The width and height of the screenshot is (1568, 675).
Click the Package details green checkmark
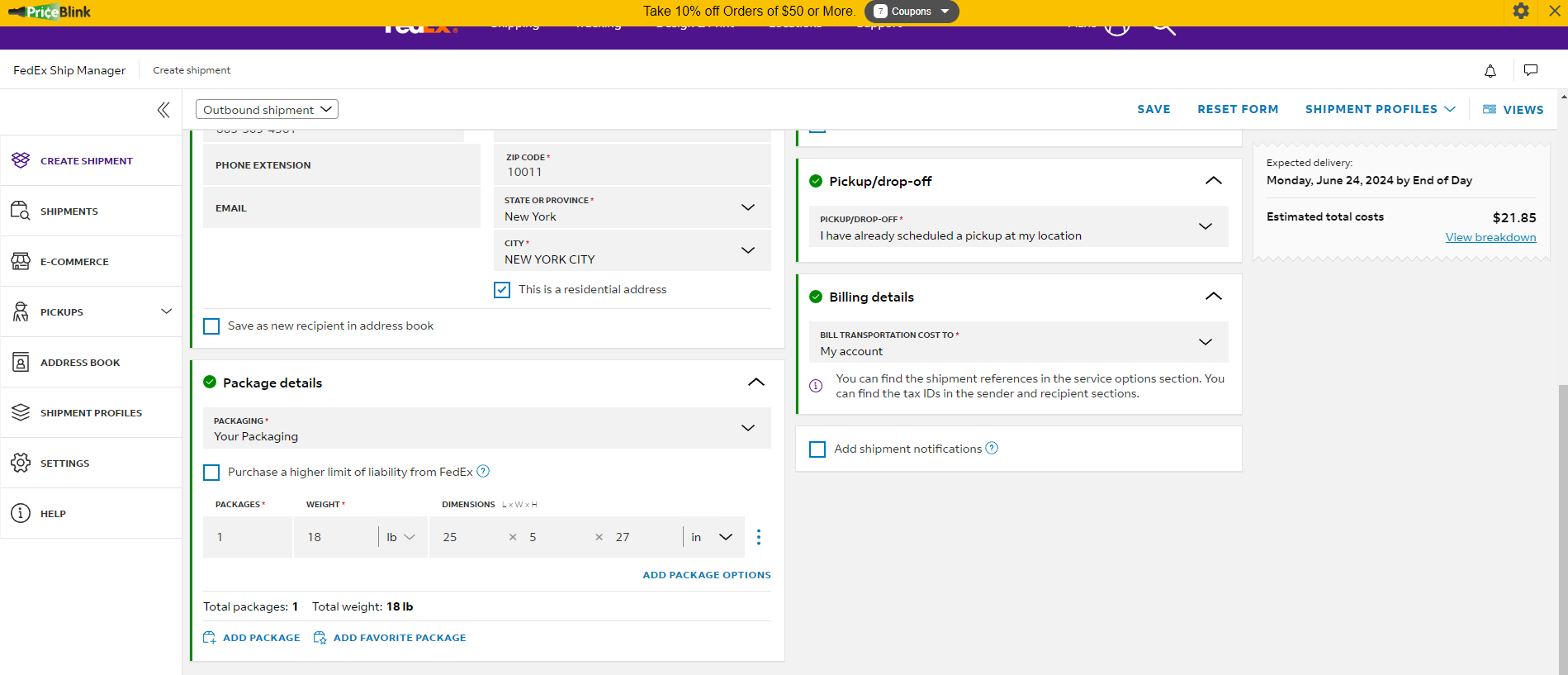(x=210, y=382)
